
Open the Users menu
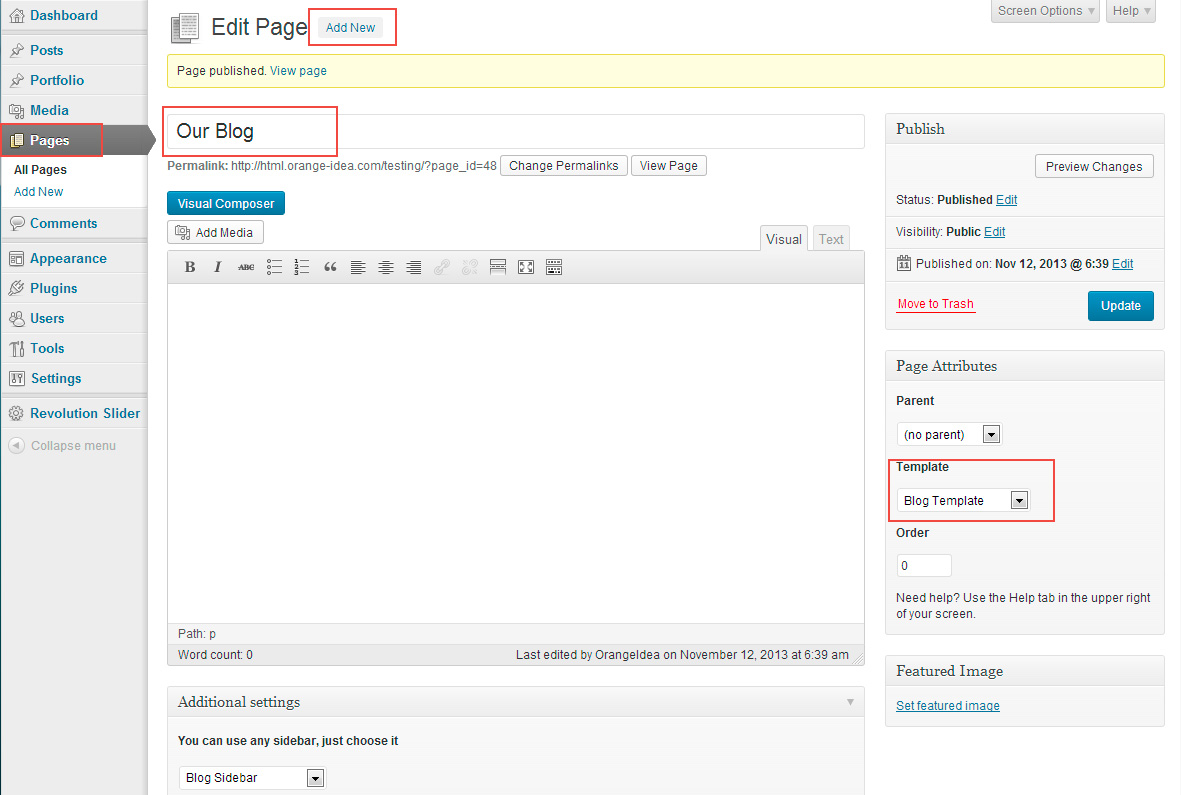[x=74, y=318]
